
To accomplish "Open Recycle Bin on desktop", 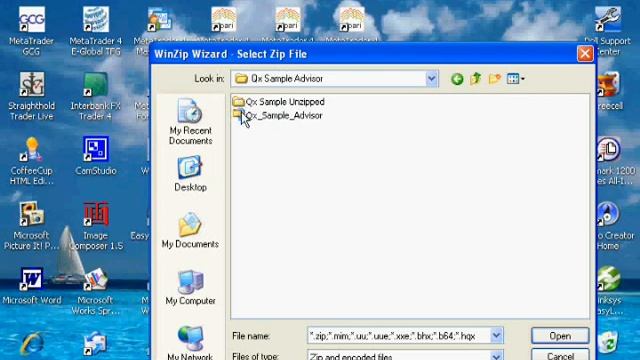I will pyautogui.click(x=608, y=341).
